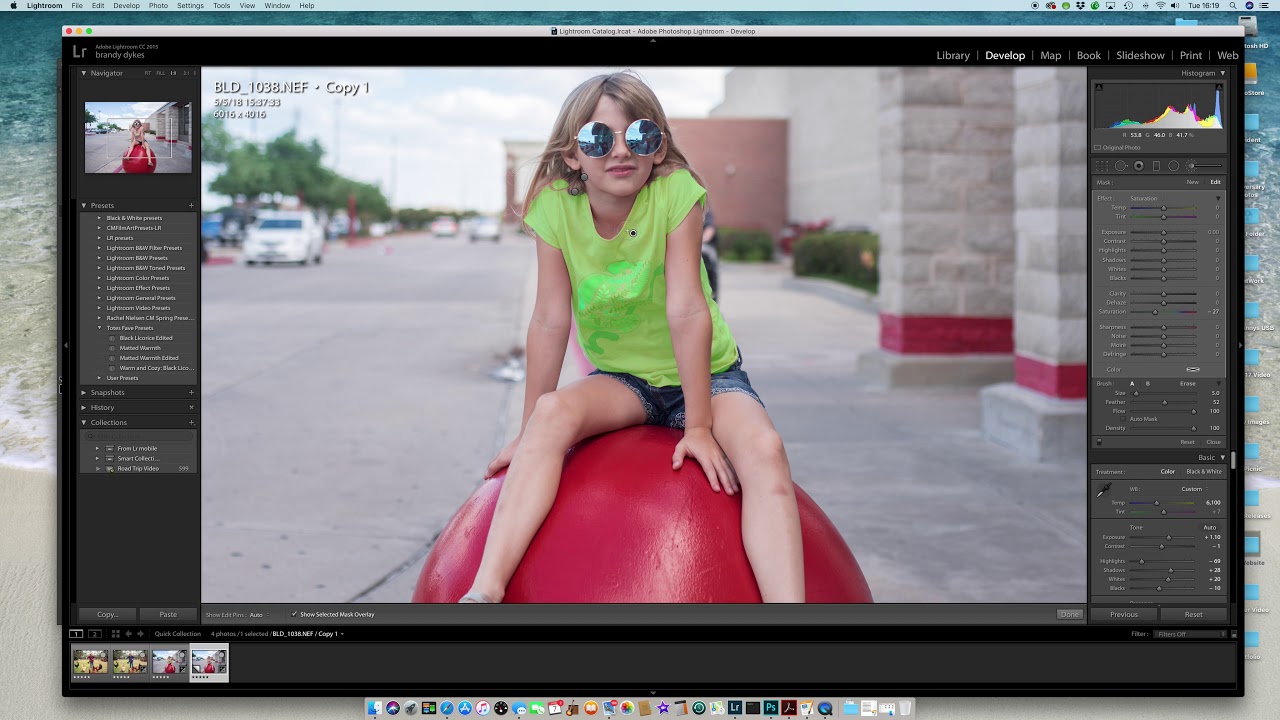Click Done below the photo
Viewport: 1280px width, 720px height.
pyautogui.click(x=1069, y=614)
